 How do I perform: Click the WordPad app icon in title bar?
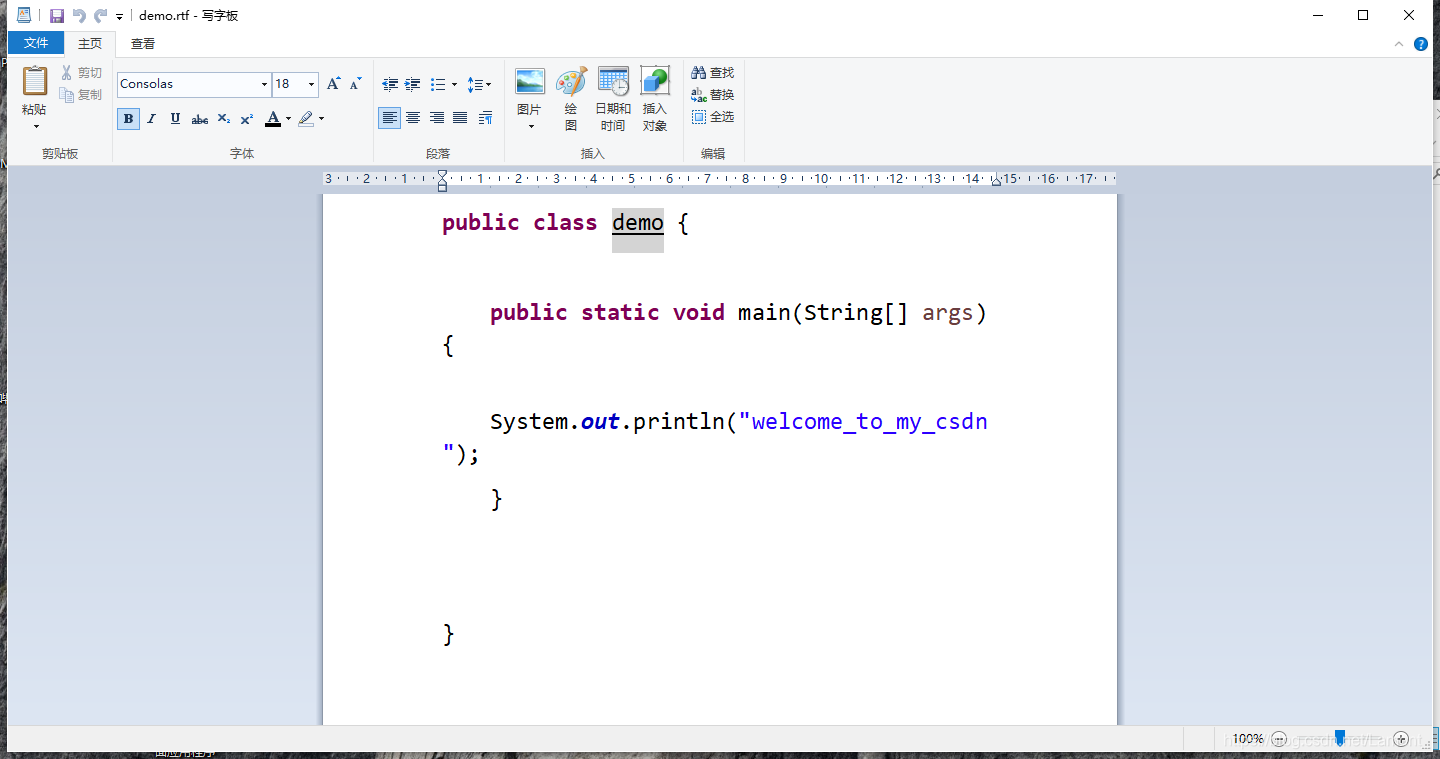(24, 15)
